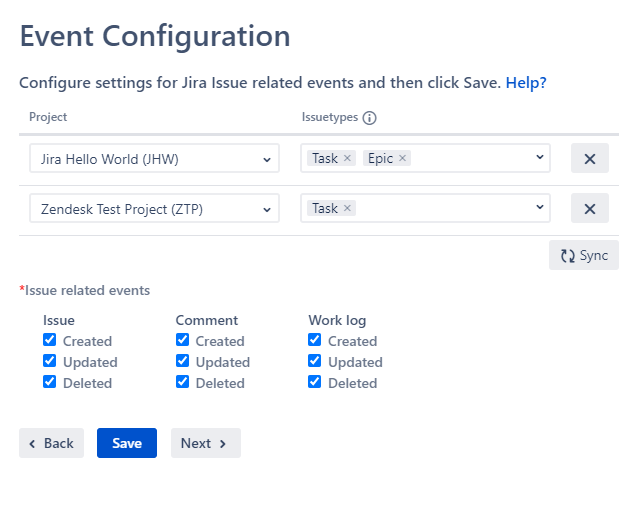Uncheck Issue Updated checkbox
The height and width of the screenshot is (512, 626).
pos(50,361)
